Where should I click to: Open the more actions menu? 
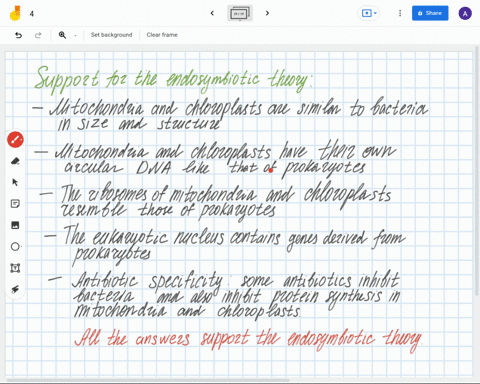[x=400, y=13]
